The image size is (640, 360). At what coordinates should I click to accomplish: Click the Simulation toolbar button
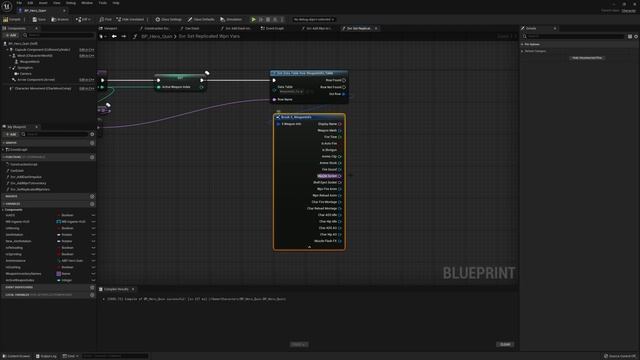[231, 19]
